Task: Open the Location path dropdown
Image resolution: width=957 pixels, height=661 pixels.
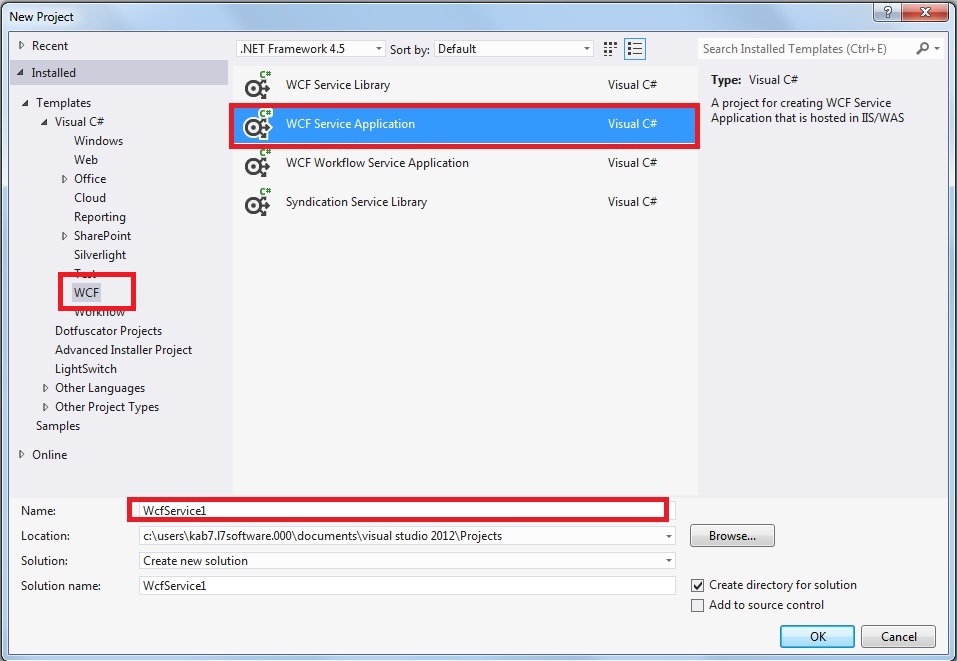Action: click(x=669, y=536)
